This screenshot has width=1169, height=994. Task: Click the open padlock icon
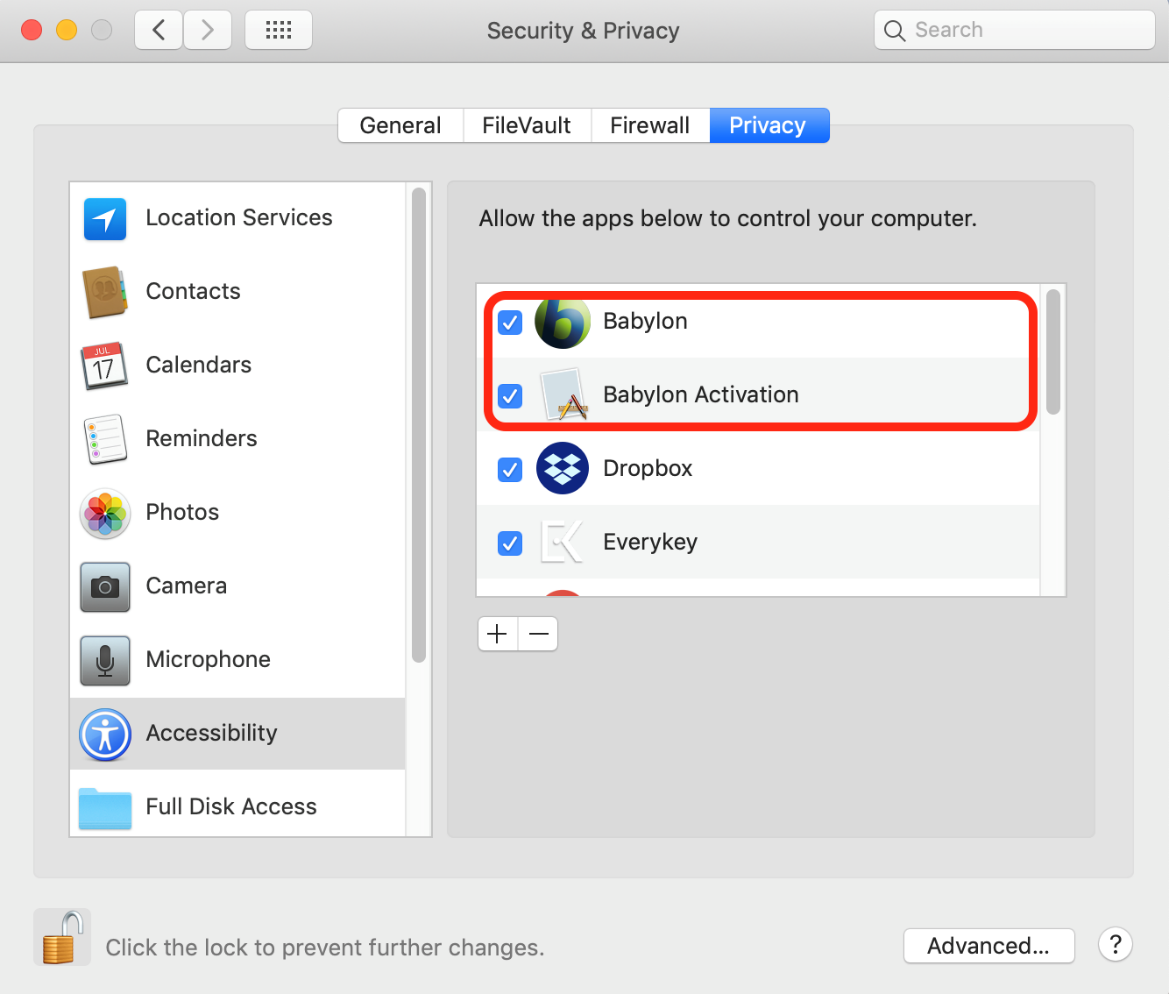[x=62, y=937]
